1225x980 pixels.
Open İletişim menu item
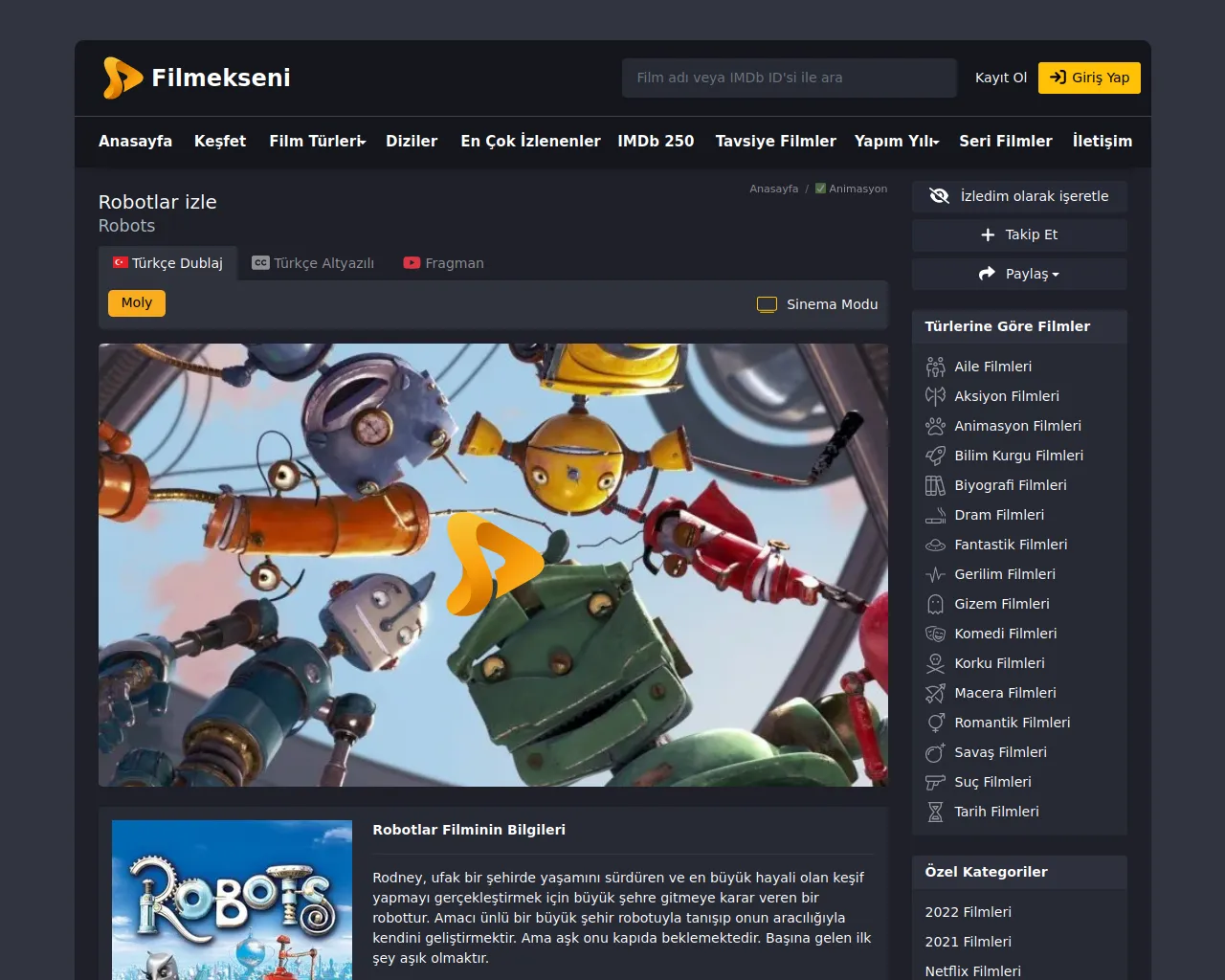pyautogui.click(x=1102, y=141)
